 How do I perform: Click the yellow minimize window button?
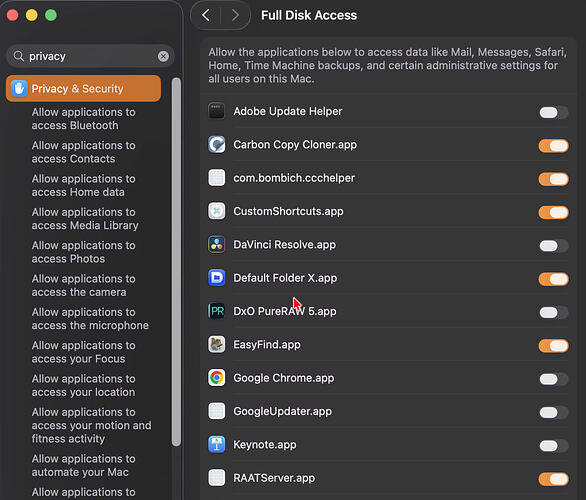31,15
